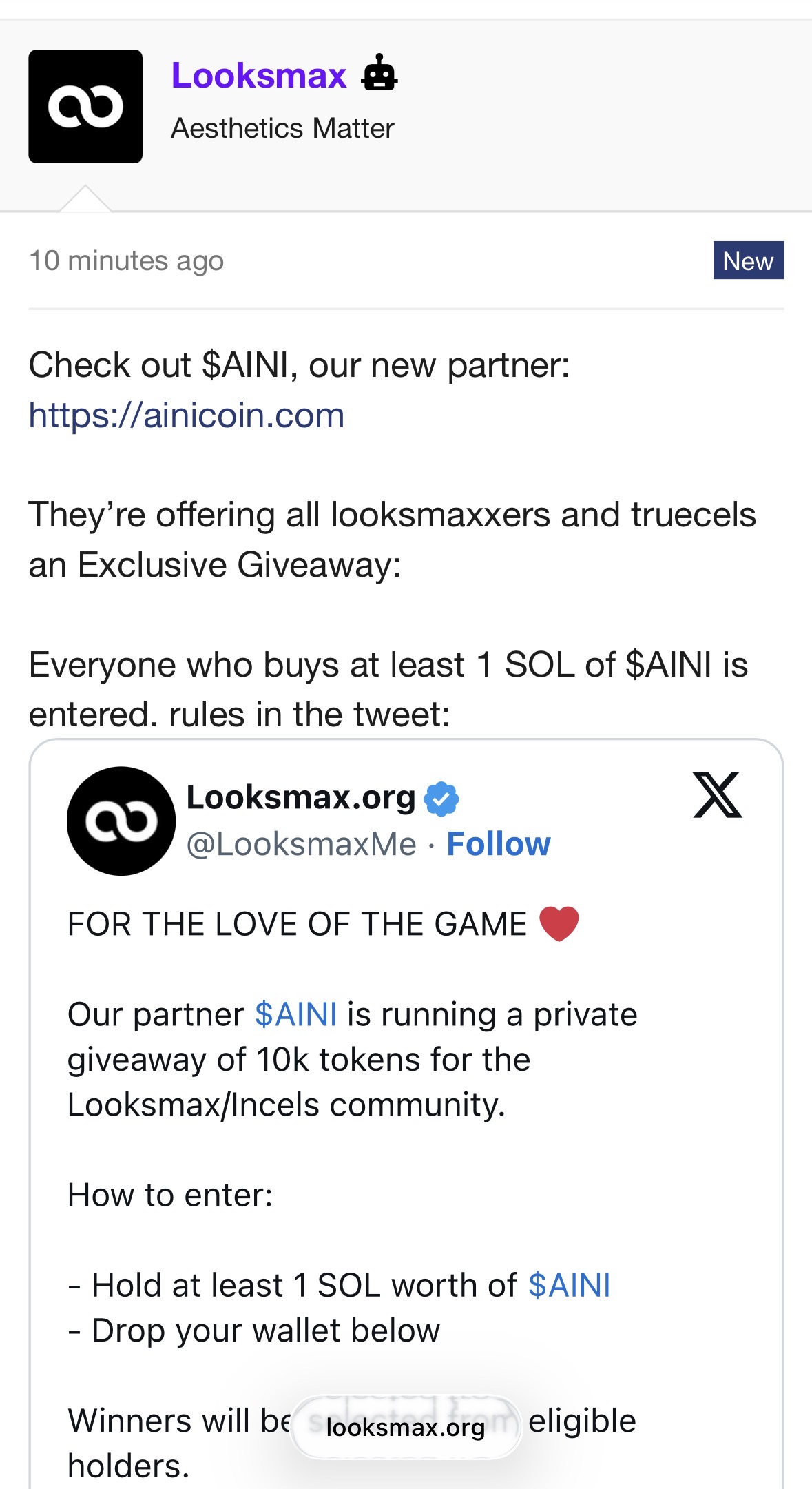Tap the looksmax.org address pill
Image resolution: width=812 pixels, height=1489 pixels.
click(406, 1427)
